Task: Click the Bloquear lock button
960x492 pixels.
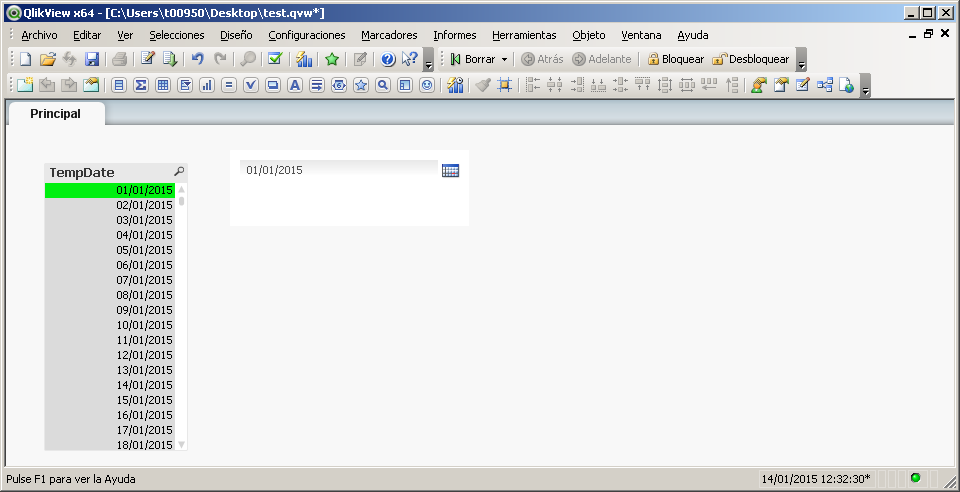Action: 676,59
